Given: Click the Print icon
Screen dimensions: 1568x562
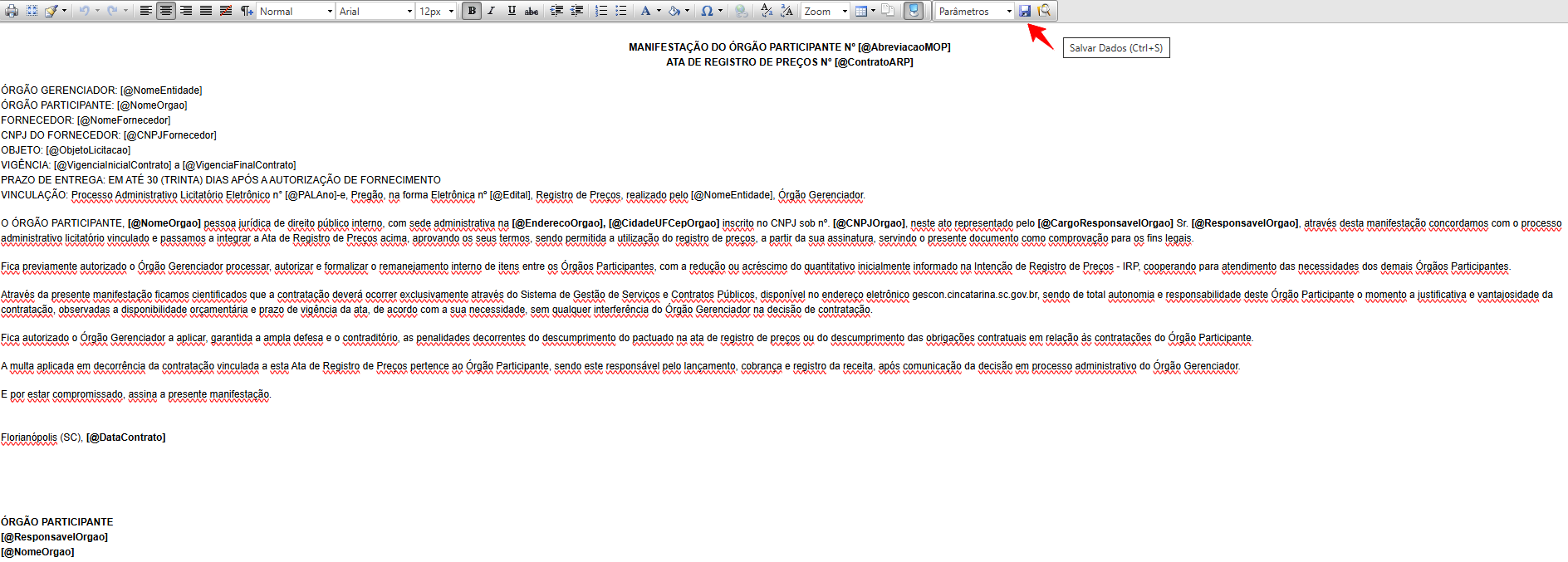Looking at the screenshot, I should tap(12, 11).
